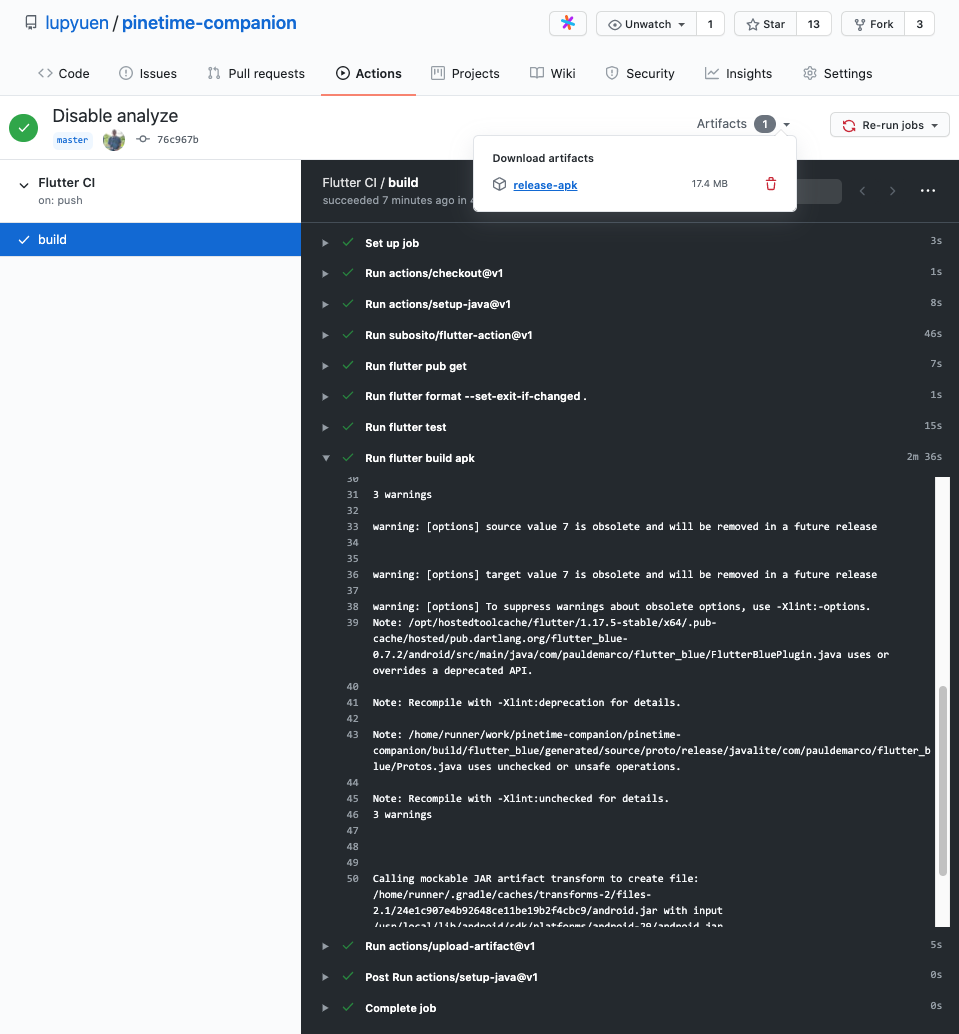Switch to the Pull requests tab

click(x=256, y=73)
